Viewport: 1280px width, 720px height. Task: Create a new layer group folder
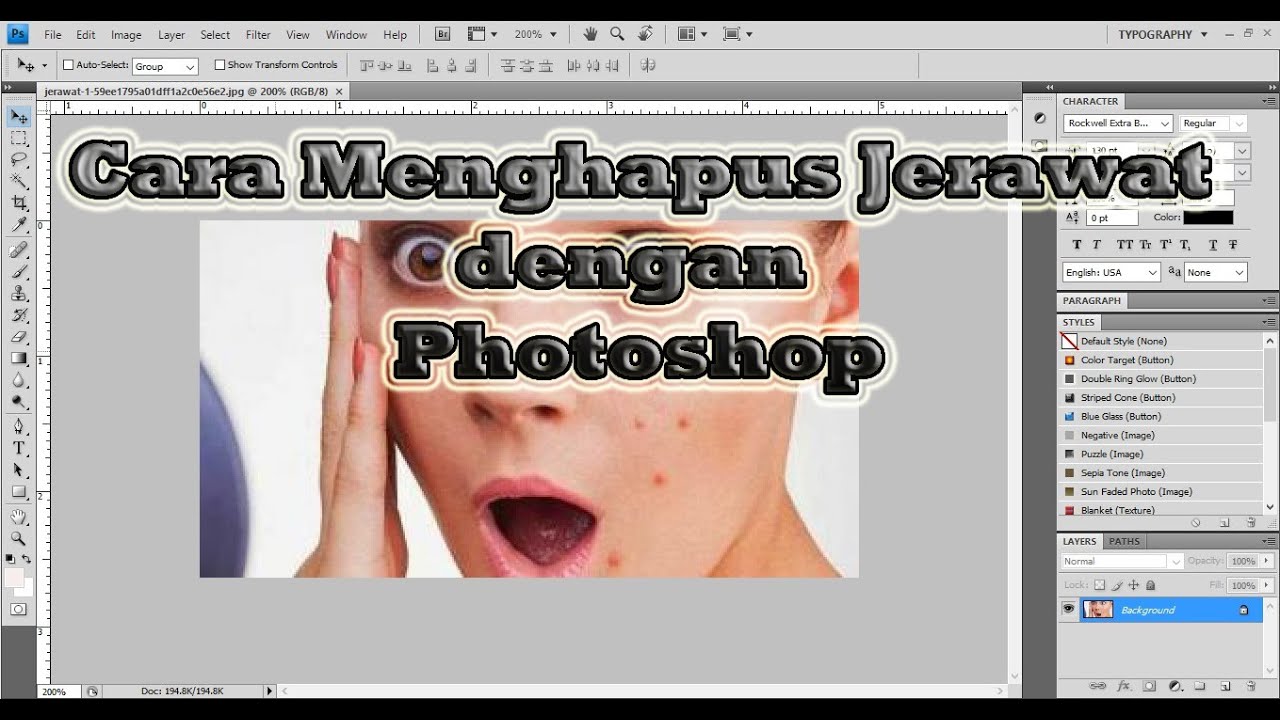[1200, 686]
